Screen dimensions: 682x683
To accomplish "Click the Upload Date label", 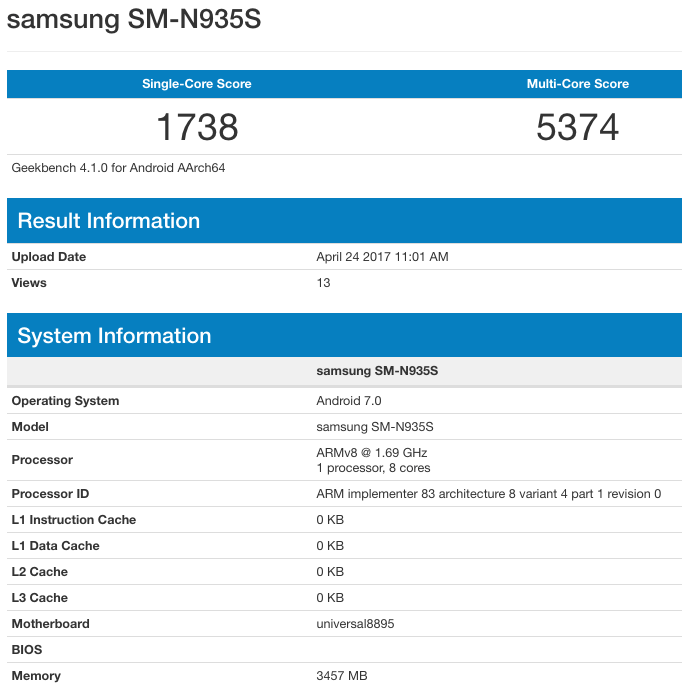I will click(49, 257).
